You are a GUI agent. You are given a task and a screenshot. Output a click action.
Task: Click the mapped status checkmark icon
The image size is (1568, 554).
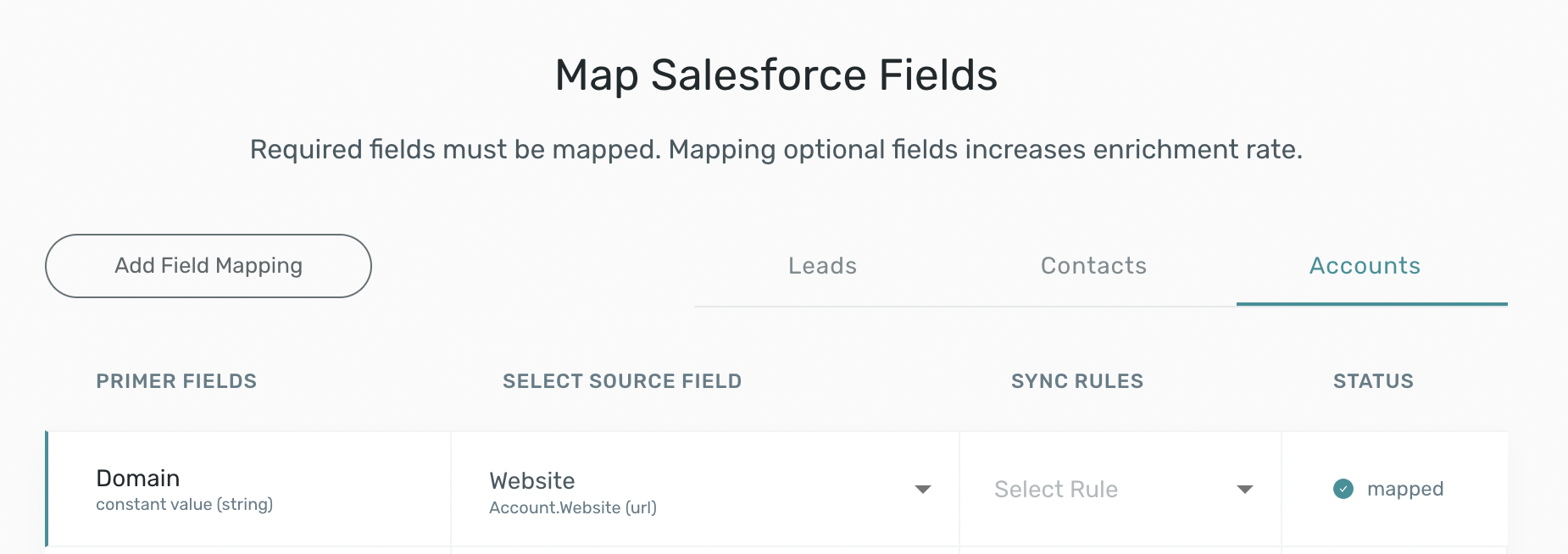(1343, 489)
